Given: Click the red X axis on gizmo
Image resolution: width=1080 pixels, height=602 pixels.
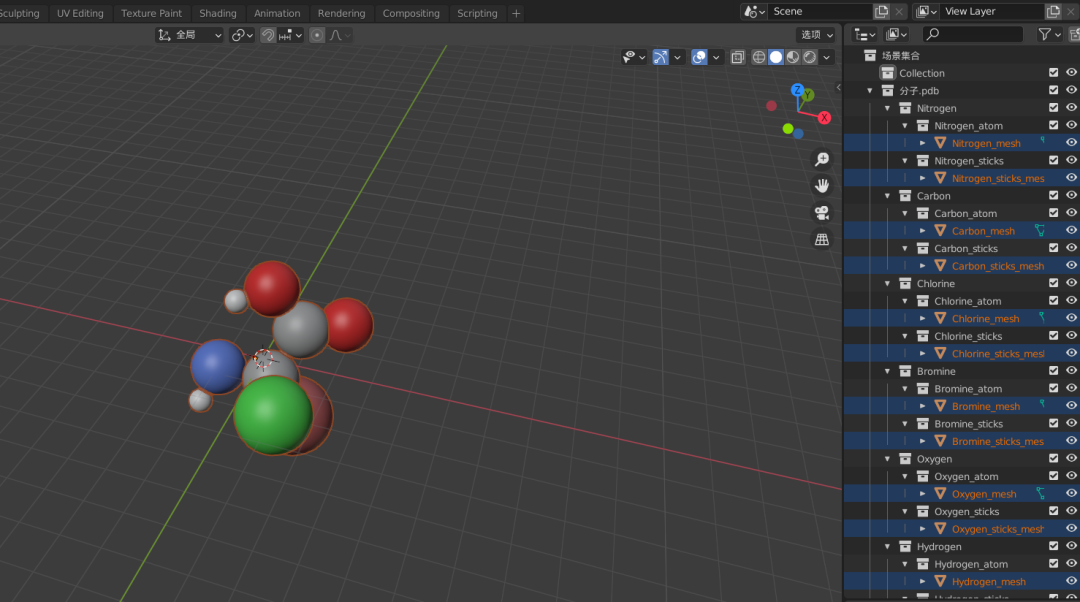Looking at the screenshot, I should (x=824, y=118).
